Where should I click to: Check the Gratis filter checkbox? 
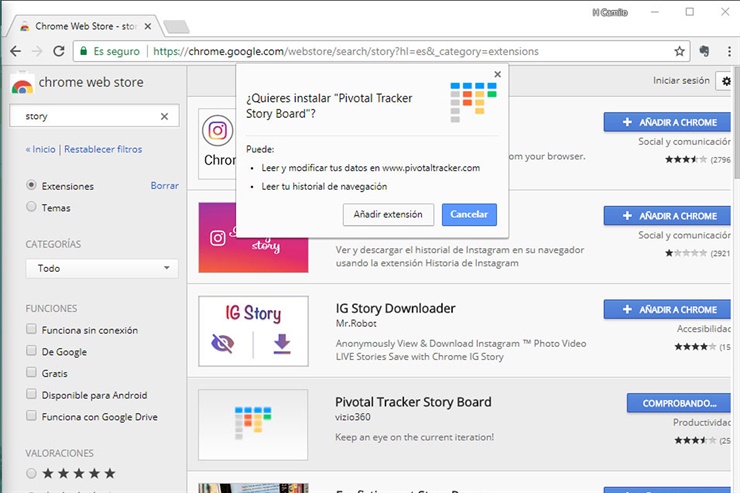[x=32, y=373]
